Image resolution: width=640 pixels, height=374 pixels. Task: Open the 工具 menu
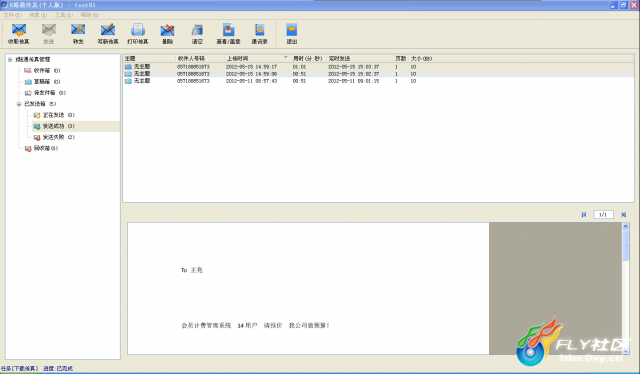(64, 15)
